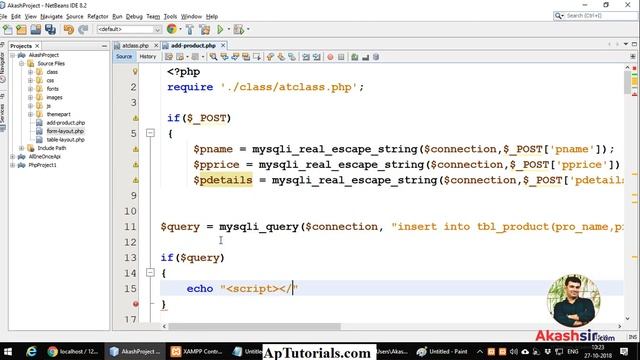
Task: Select the PhpProject1 project node
Action: point(42,165)
